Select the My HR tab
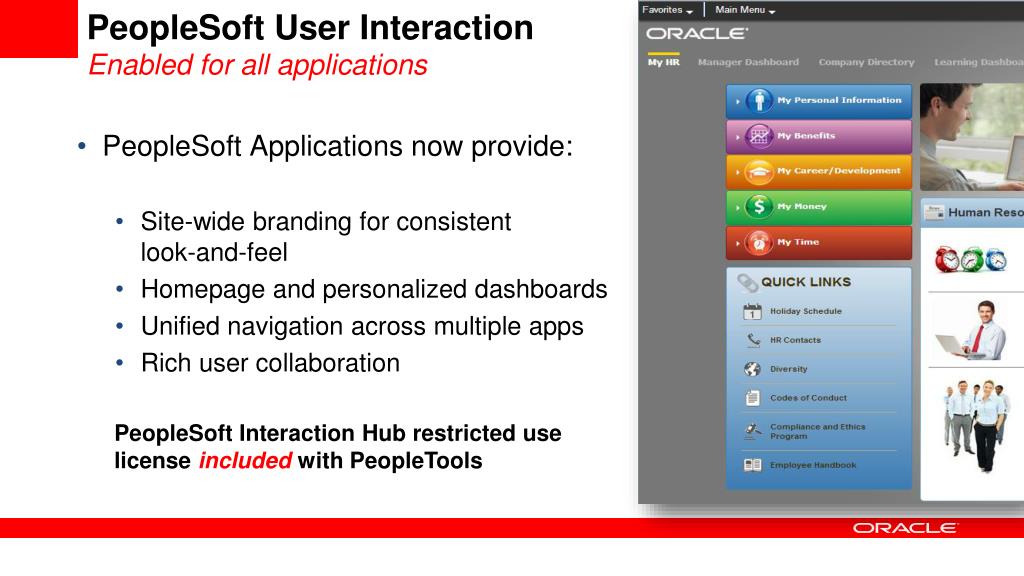This screenshot has height=576, width=1024. [x=664, y=62]
